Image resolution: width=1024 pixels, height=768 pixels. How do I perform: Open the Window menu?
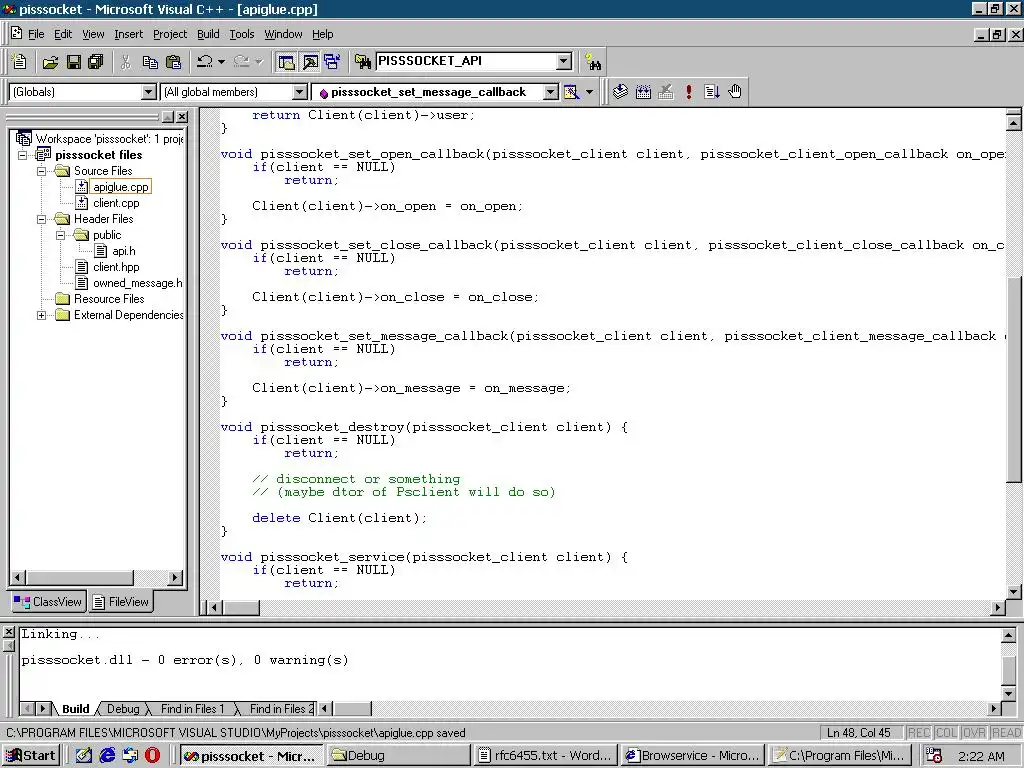click(283, 34)
